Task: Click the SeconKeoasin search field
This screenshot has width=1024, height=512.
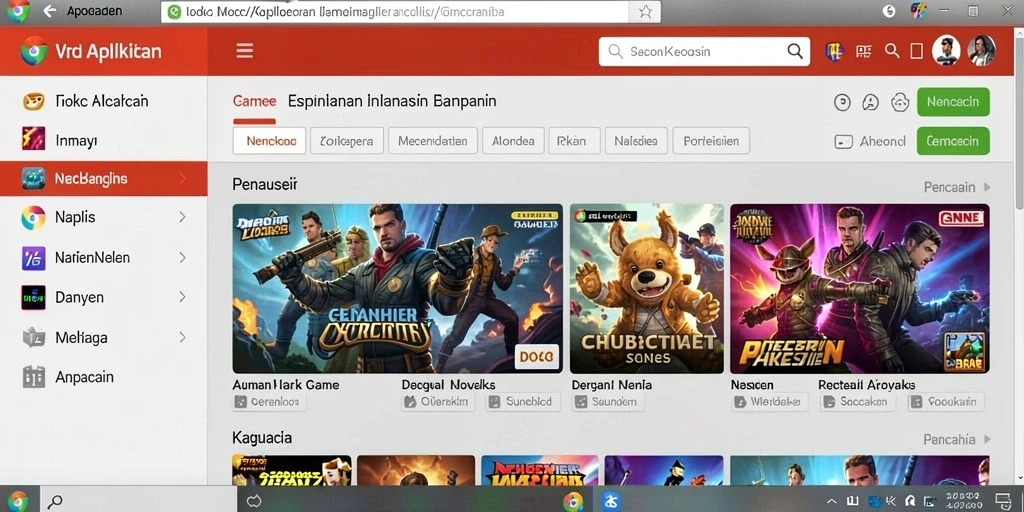Action: (x=704, y=52)
